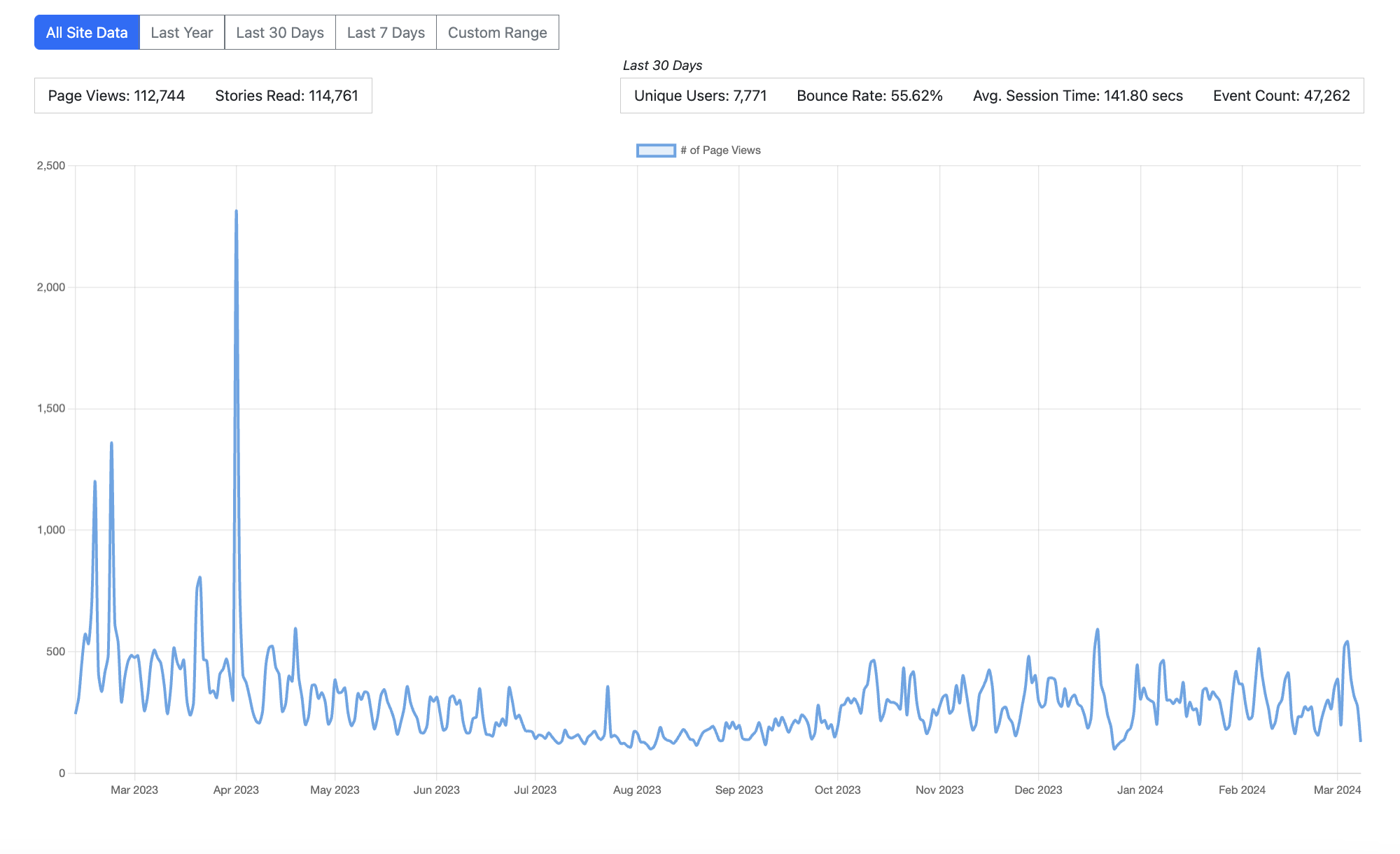Toggle Page Views legend color box
1400x854 pixels.
click(656, 150)
